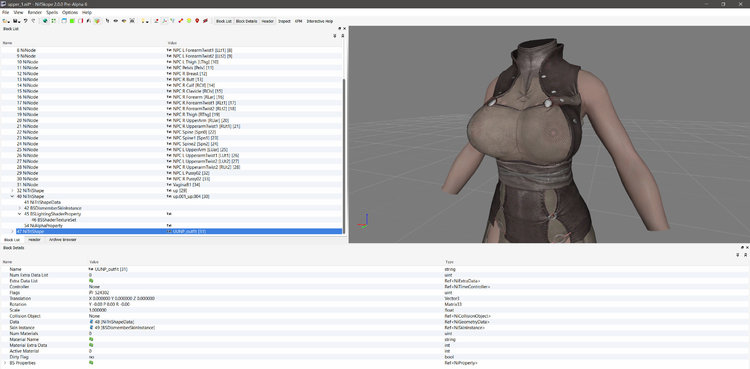
Task: Click the red-edged page icon in toolbar
Action: (x=81, y=21)
